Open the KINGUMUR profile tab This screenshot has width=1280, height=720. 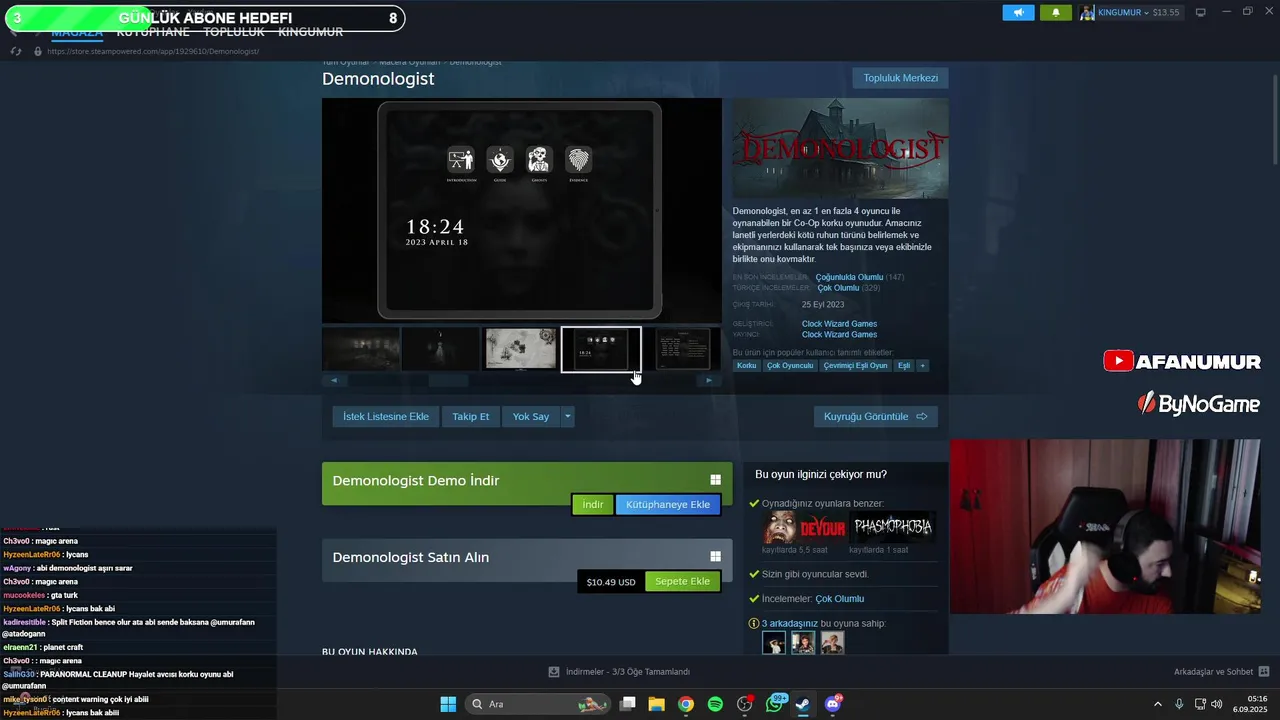[x=310, y=33]
